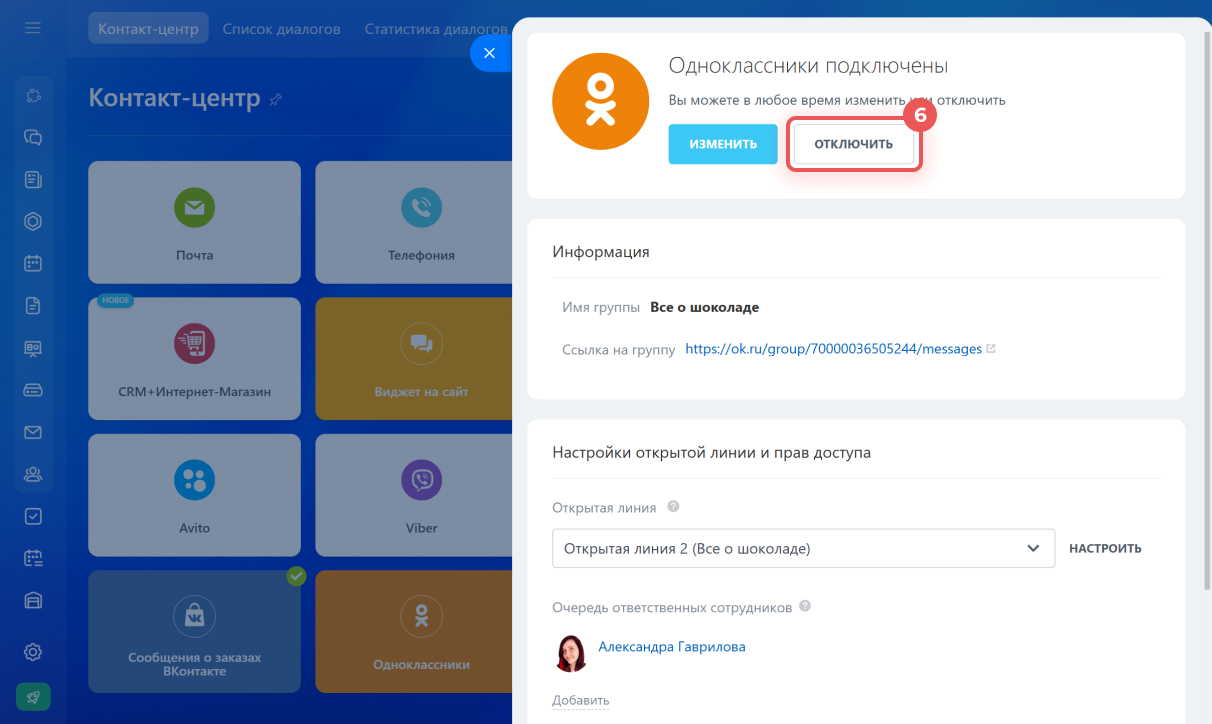Open the documents page icon in the sidebar
Image resolution: width=1212 pixels, height=724 pixels.
coord(33,306)
